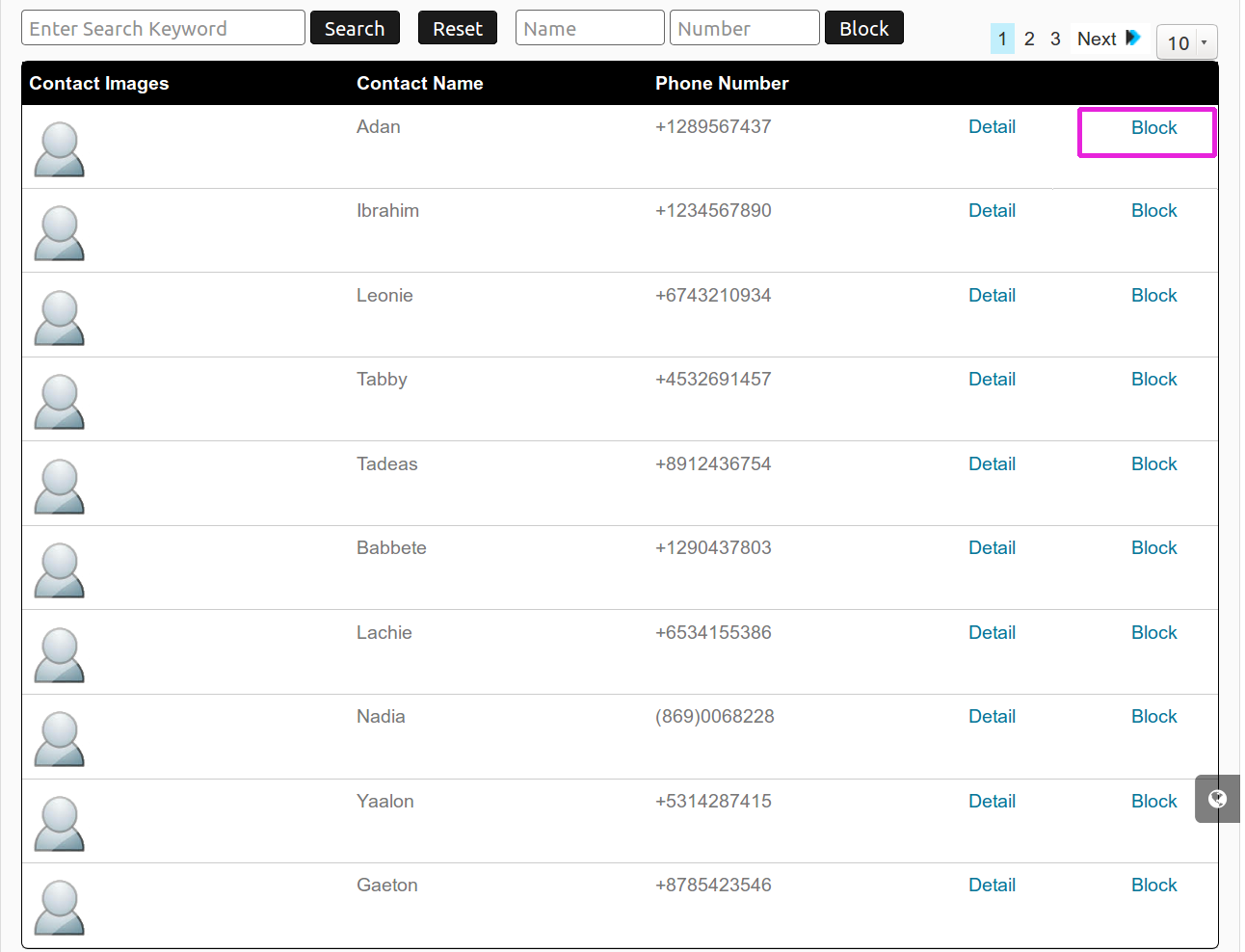The image size is (1245, 952).
Task: Select phone number (869)0068228
Action: [x=714, y=717]
